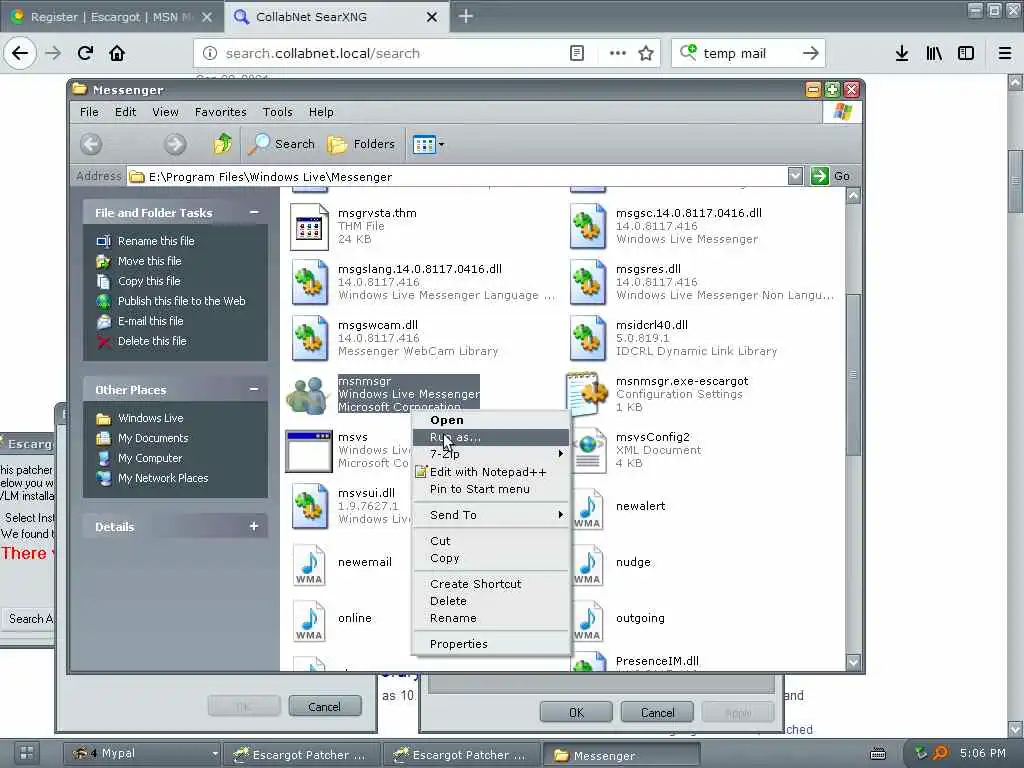Choose Run as... in context menu
Screen dimensions: 1024x768
(491, 437)
